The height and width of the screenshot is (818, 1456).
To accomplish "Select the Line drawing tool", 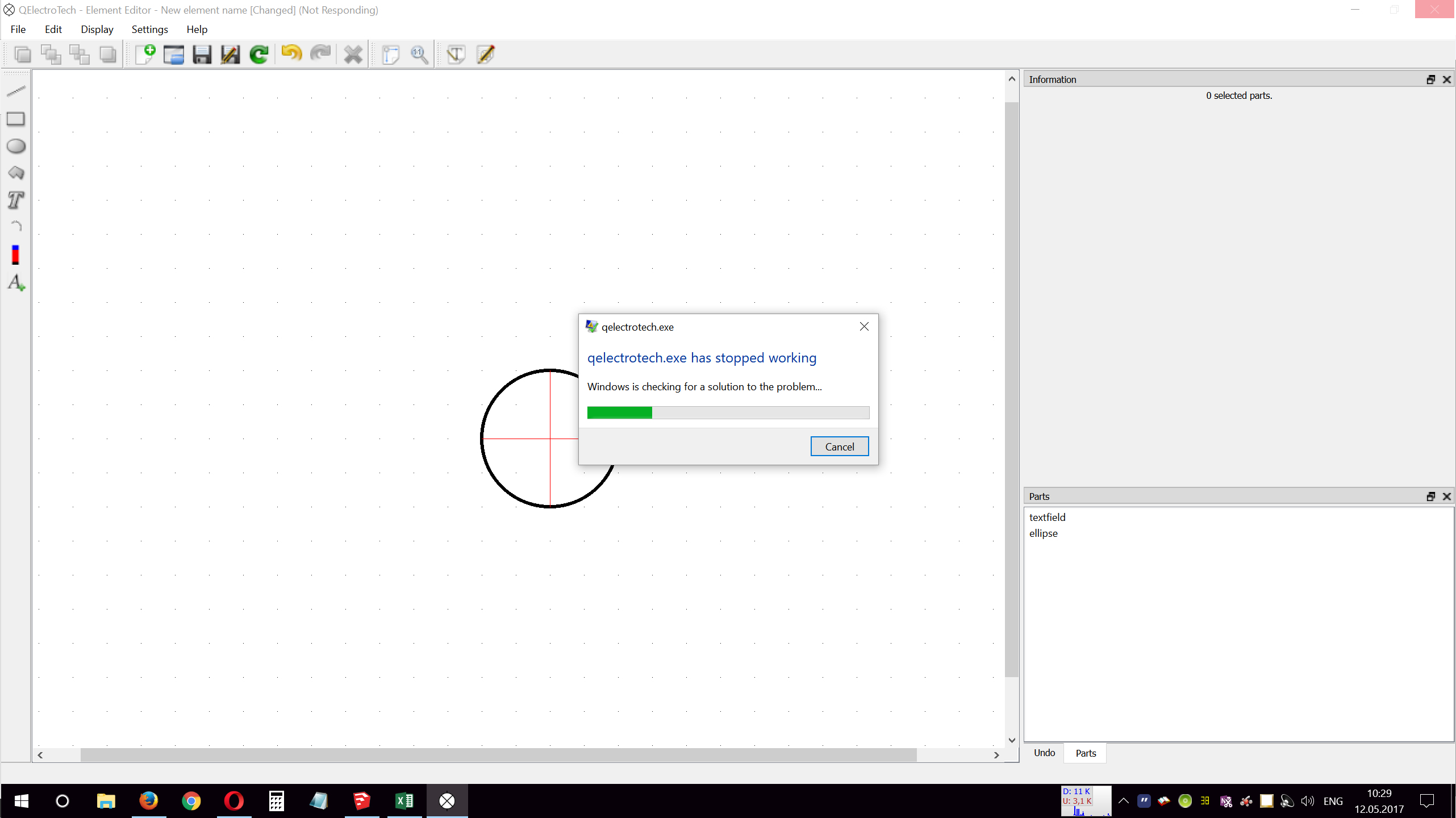I will tap(16, 91).
